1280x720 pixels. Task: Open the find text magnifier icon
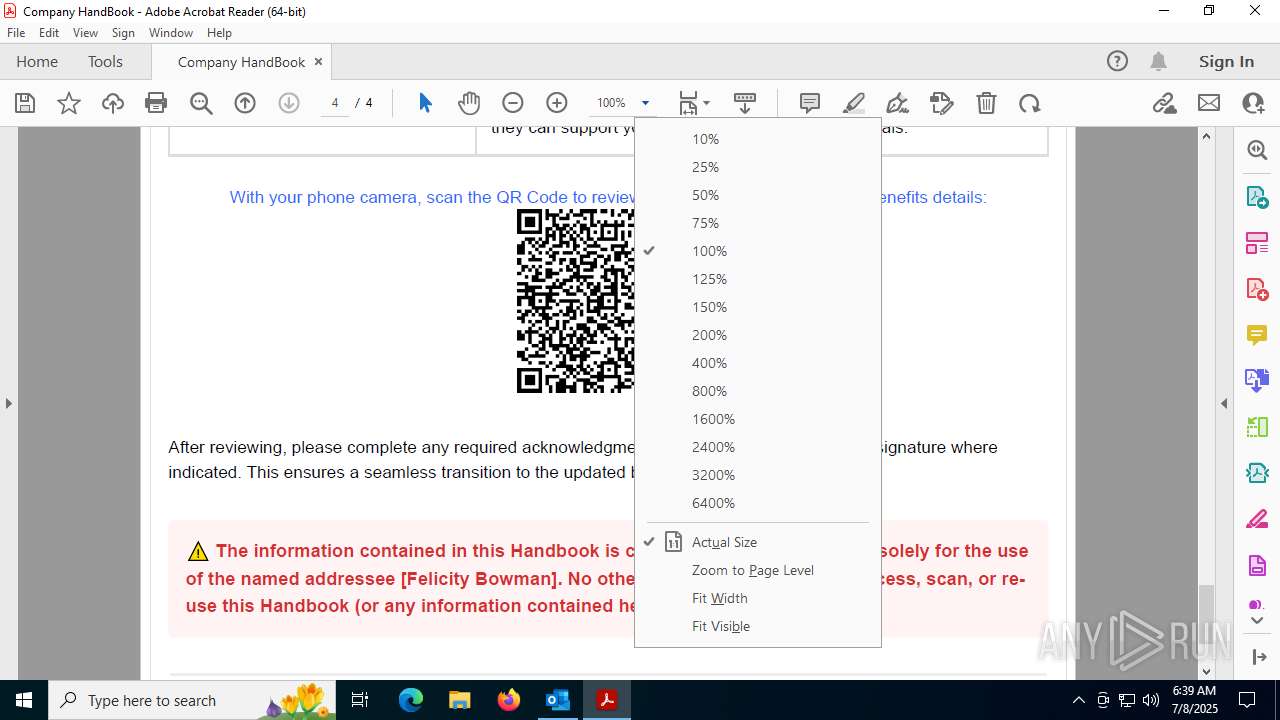coord(201,103)
